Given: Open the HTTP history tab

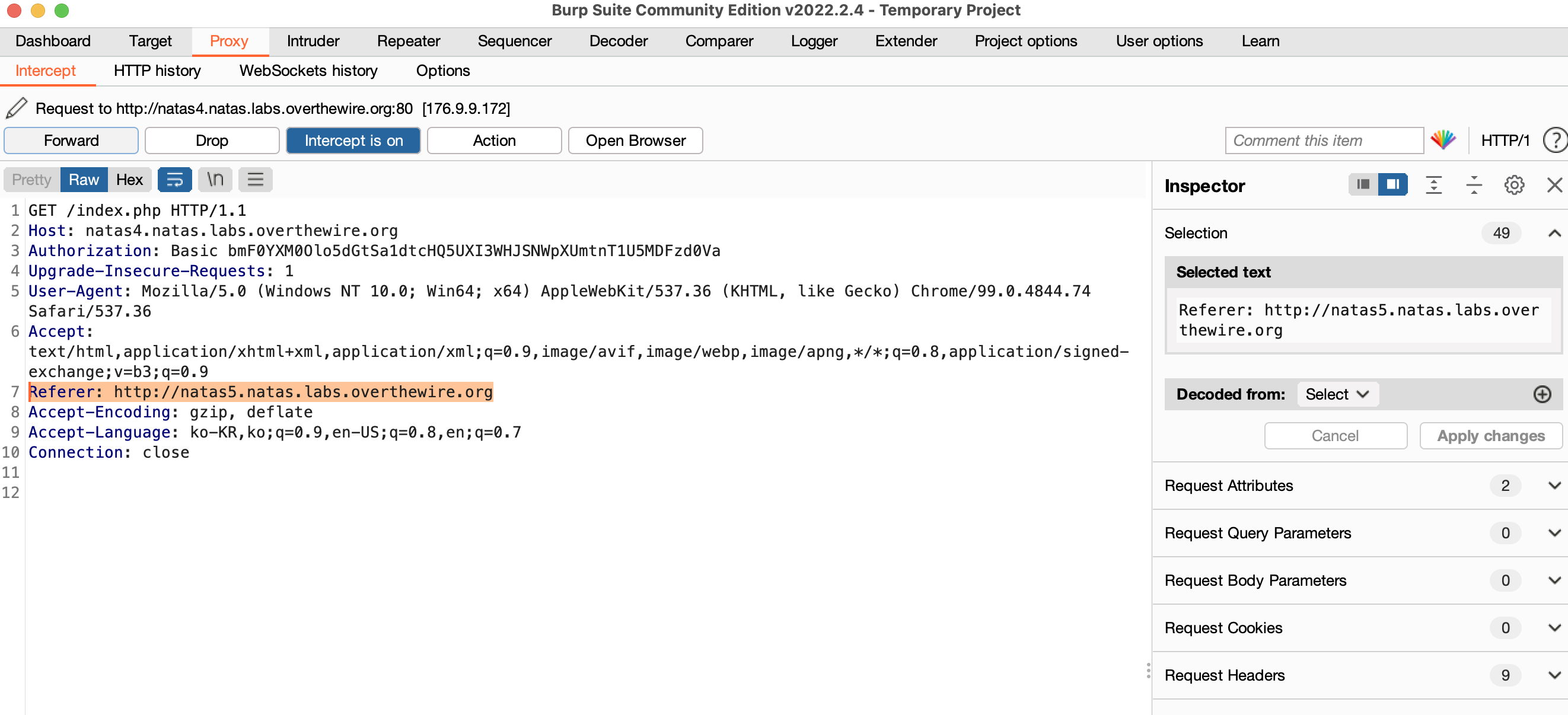Looking at the screenshot, I should pyautogui.click(x=157, y=71).
